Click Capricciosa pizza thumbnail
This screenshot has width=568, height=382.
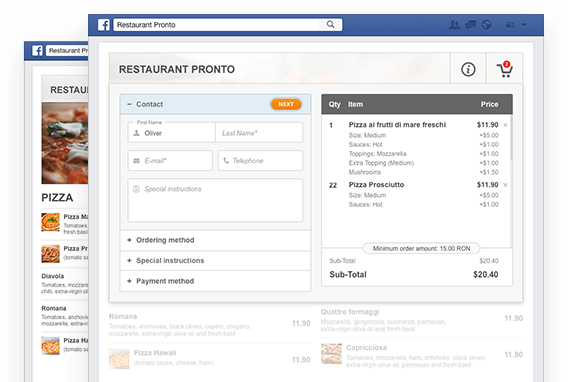click(331, 354)
